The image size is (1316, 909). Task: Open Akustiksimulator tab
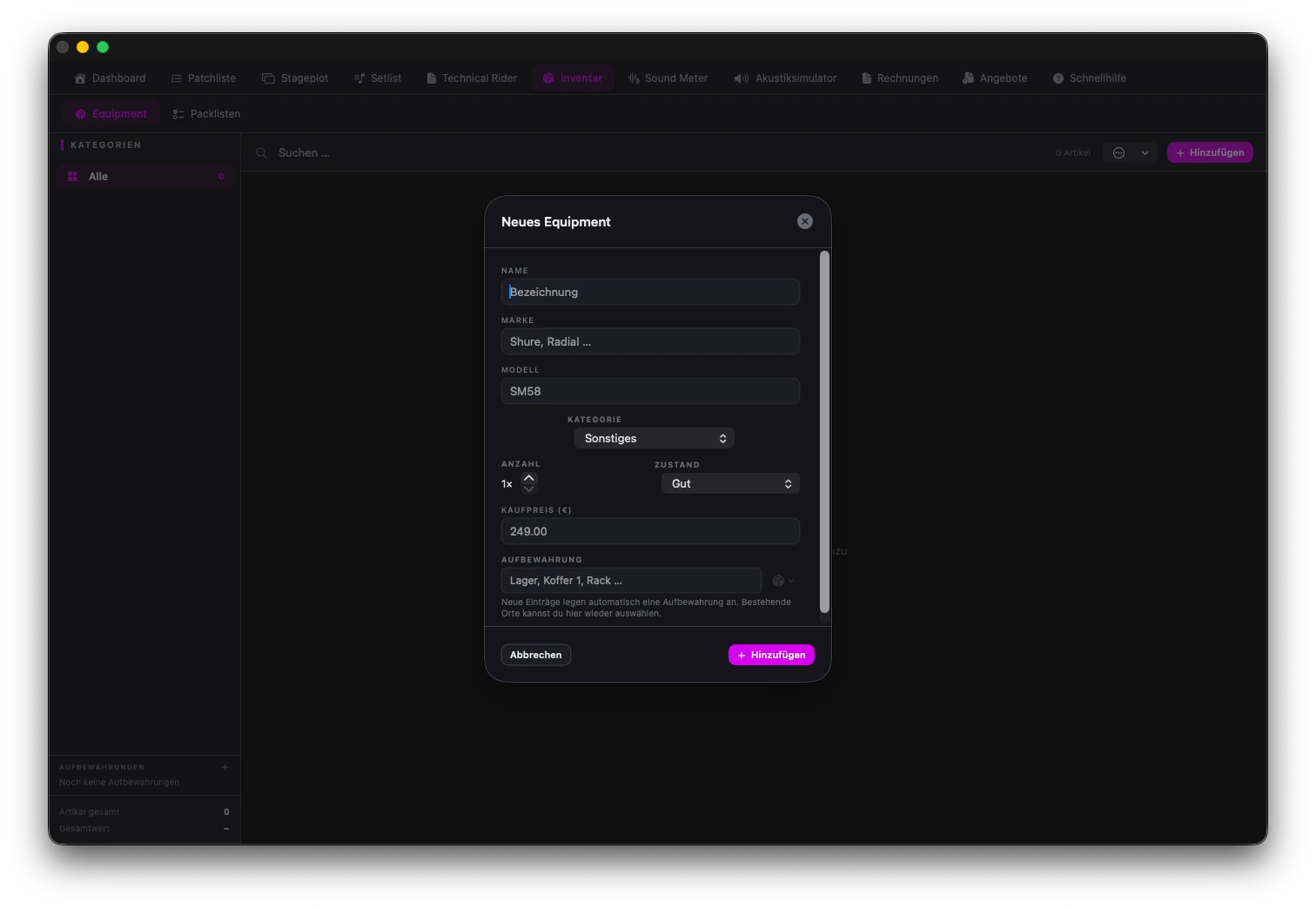pos(785,78)
